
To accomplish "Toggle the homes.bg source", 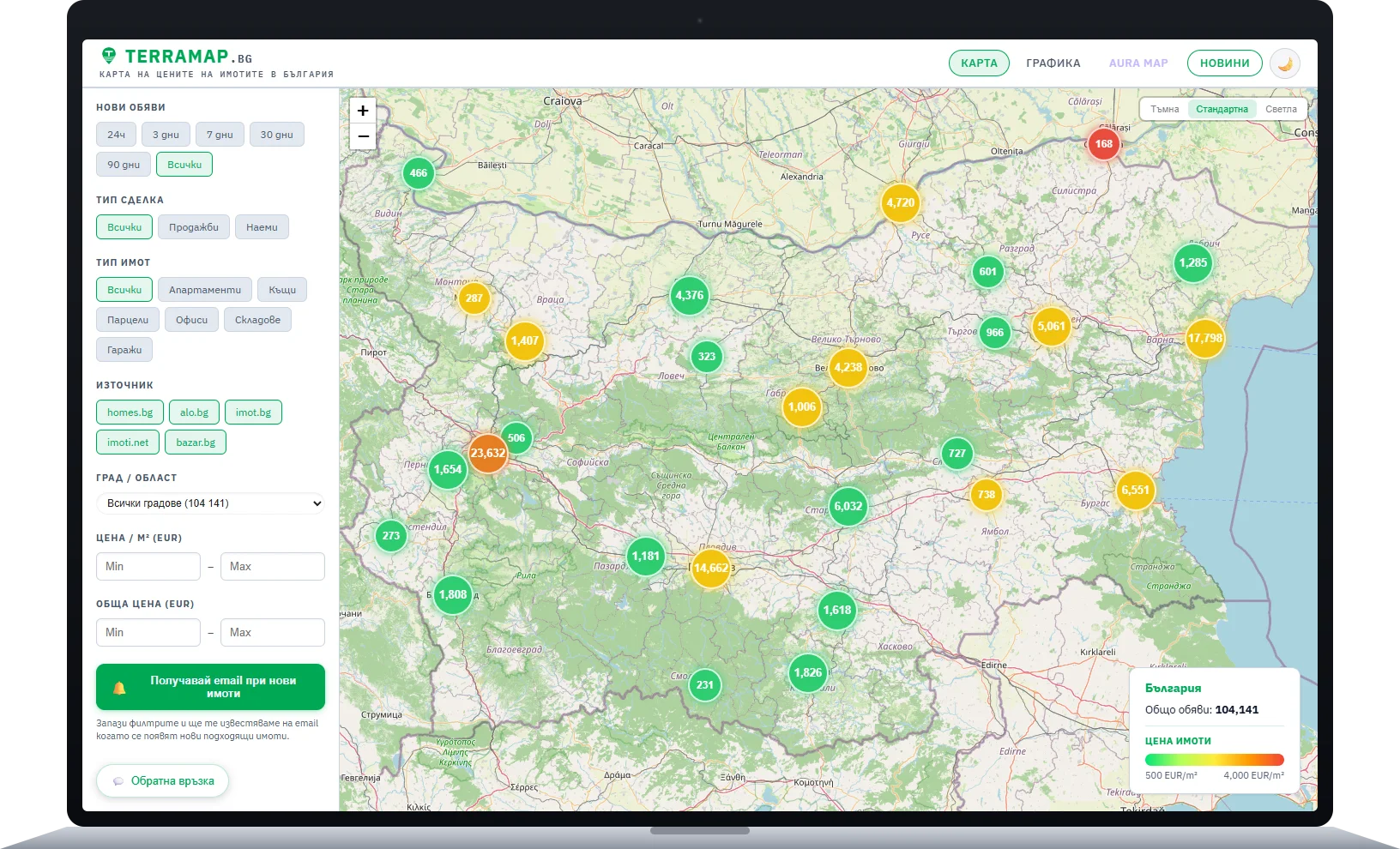I will (x=130, y=412).
